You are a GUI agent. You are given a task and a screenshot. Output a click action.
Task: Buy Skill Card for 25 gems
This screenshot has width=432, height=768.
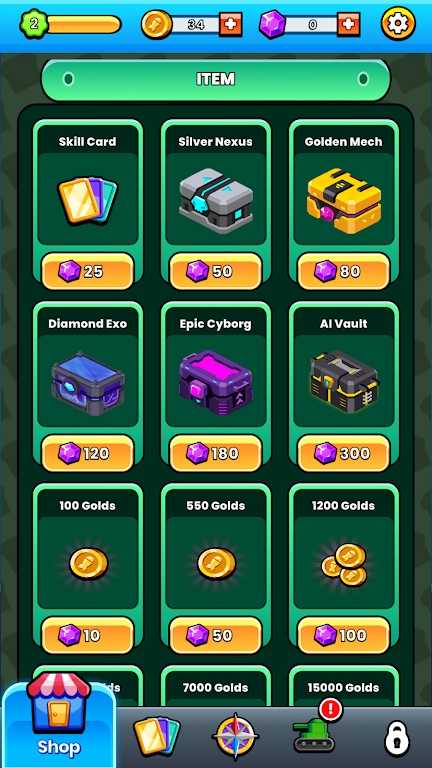[88, 271]
